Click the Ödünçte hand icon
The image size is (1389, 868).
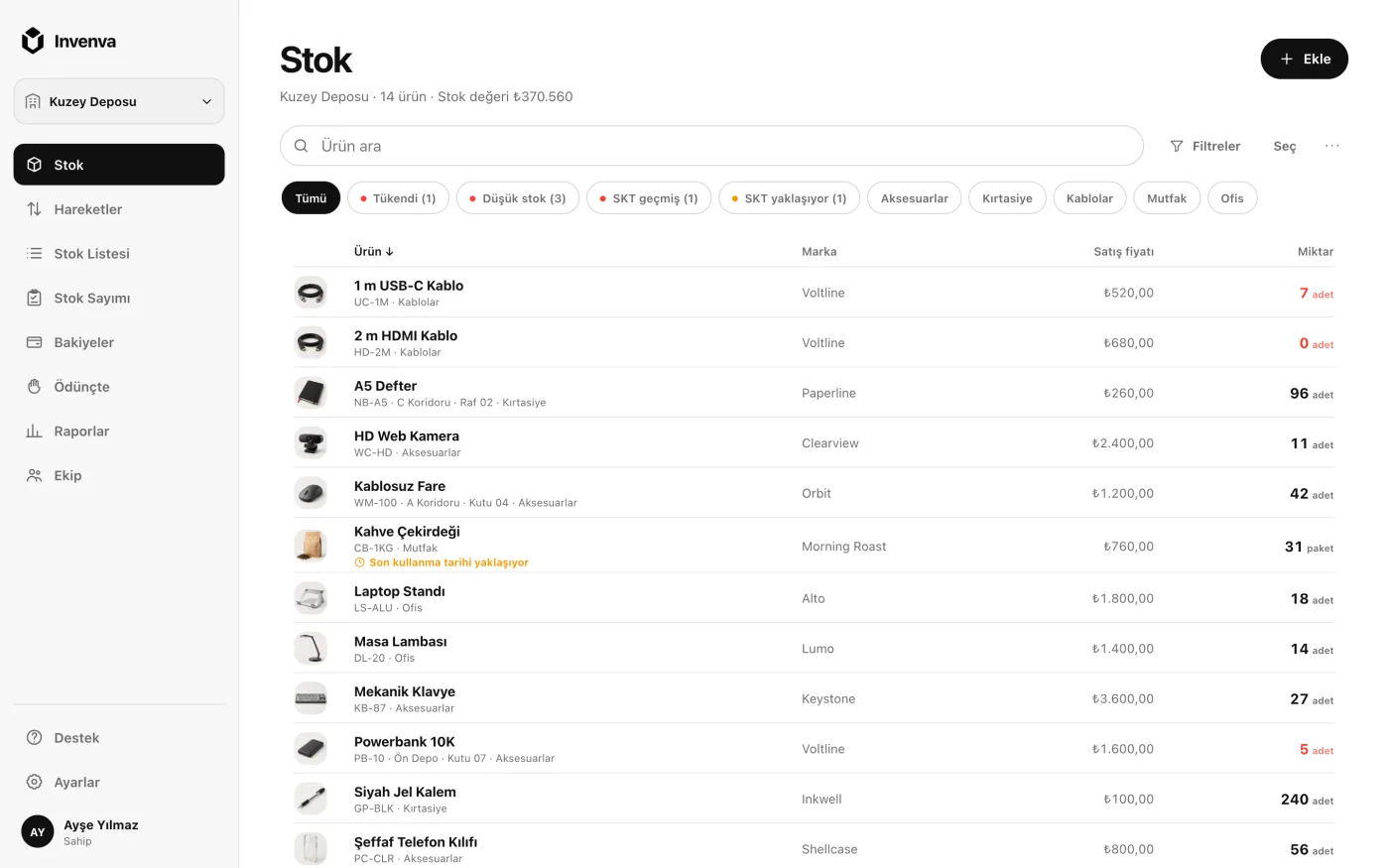[34, 387]
